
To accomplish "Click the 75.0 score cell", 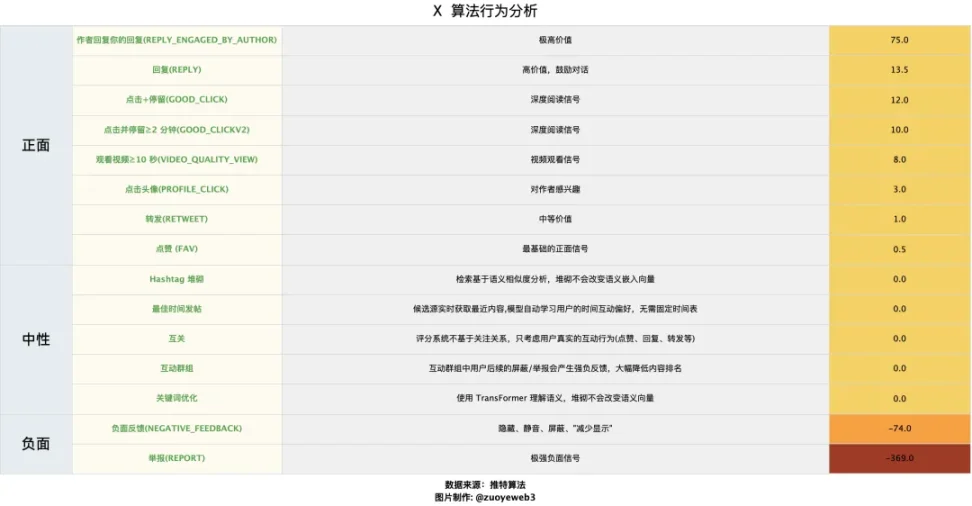I will tap(898, 40).
